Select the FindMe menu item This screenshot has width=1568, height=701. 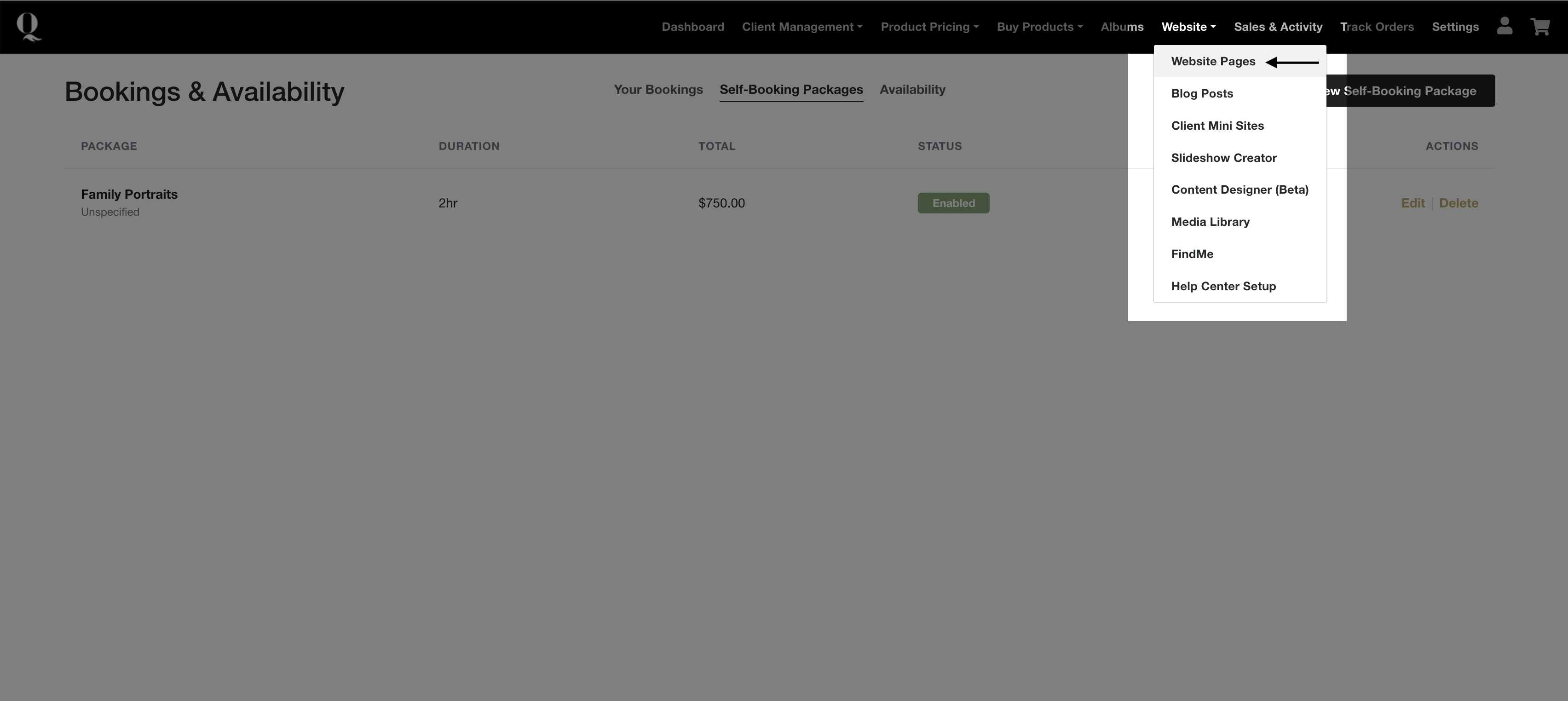1192,254
